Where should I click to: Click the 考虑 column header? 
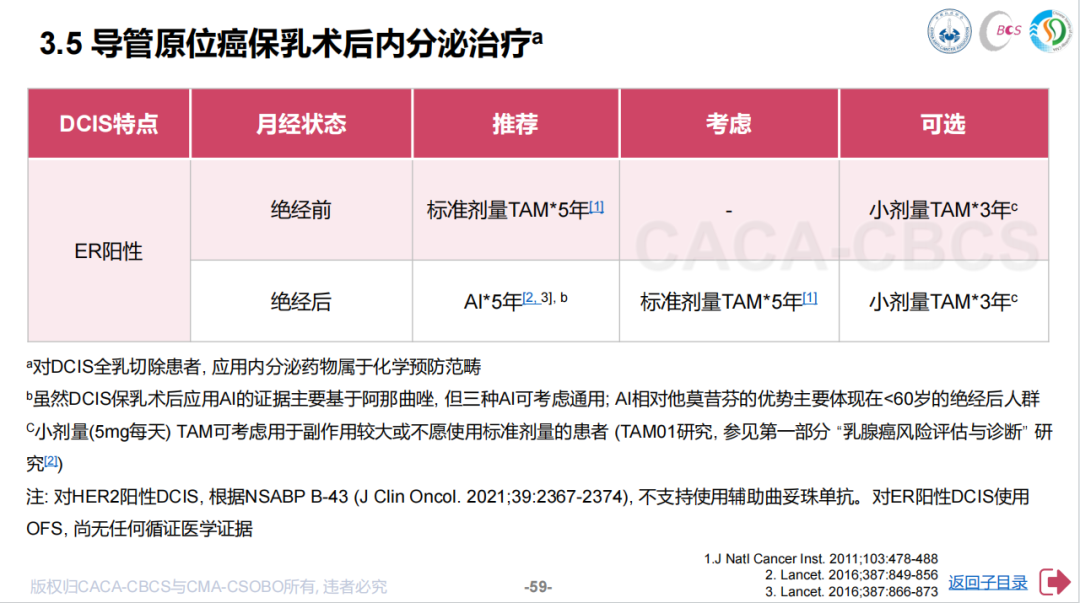(x=728, y=124)
